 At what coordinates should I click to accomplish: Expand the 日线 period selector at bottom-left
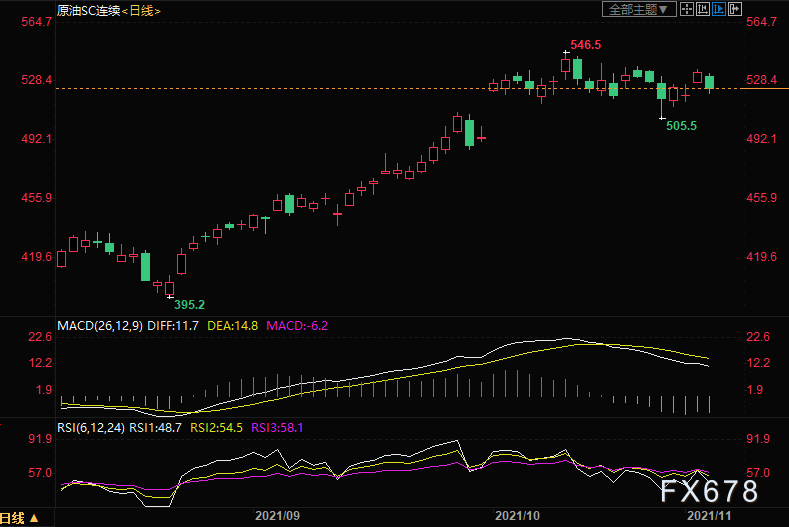click(x=20, y=518)
